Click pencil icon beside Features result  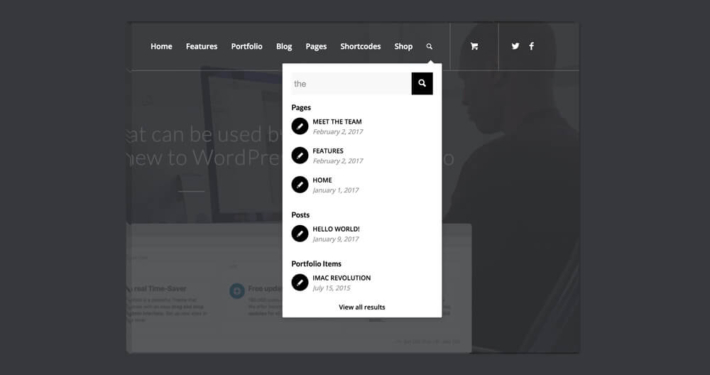(x=300, y=155)
